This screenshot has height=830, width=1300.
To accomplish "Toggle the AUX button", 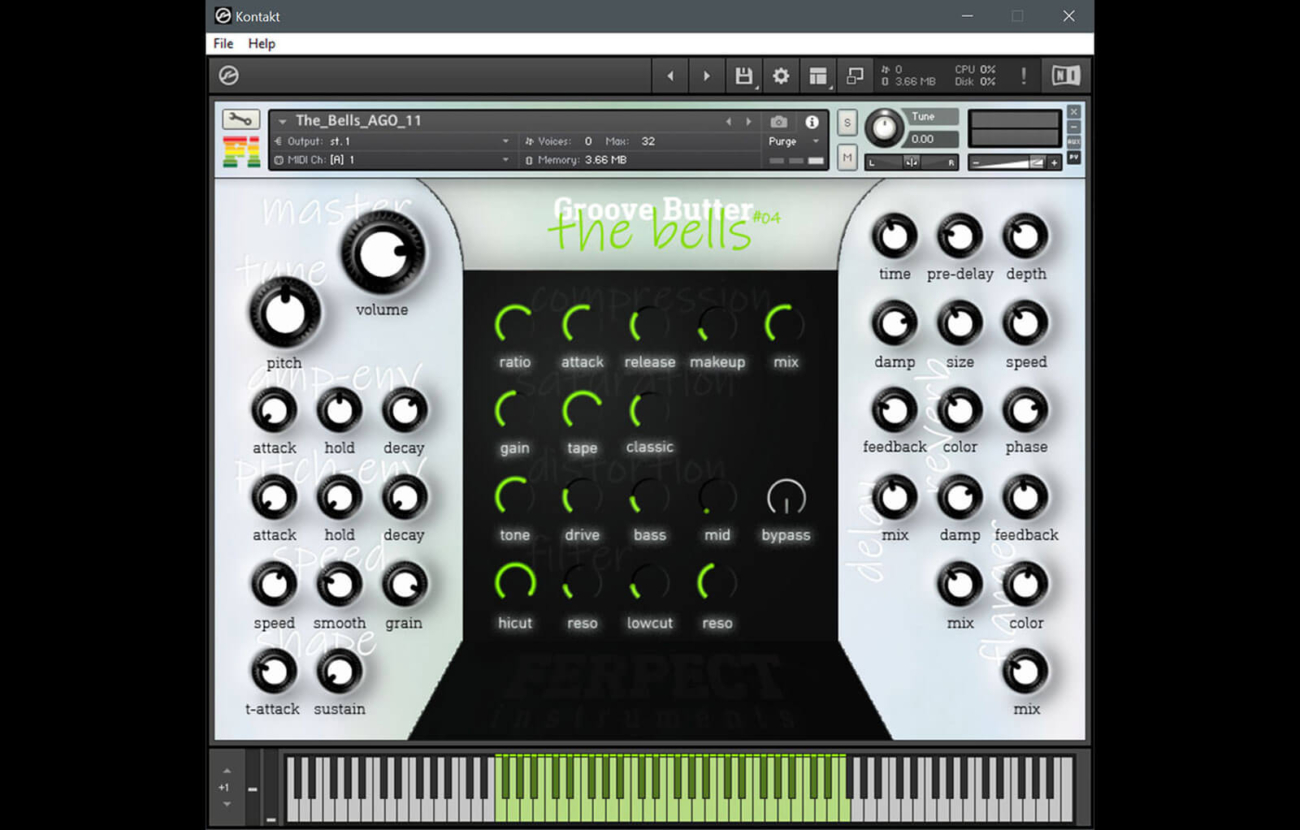I will tap(1074, 142).
